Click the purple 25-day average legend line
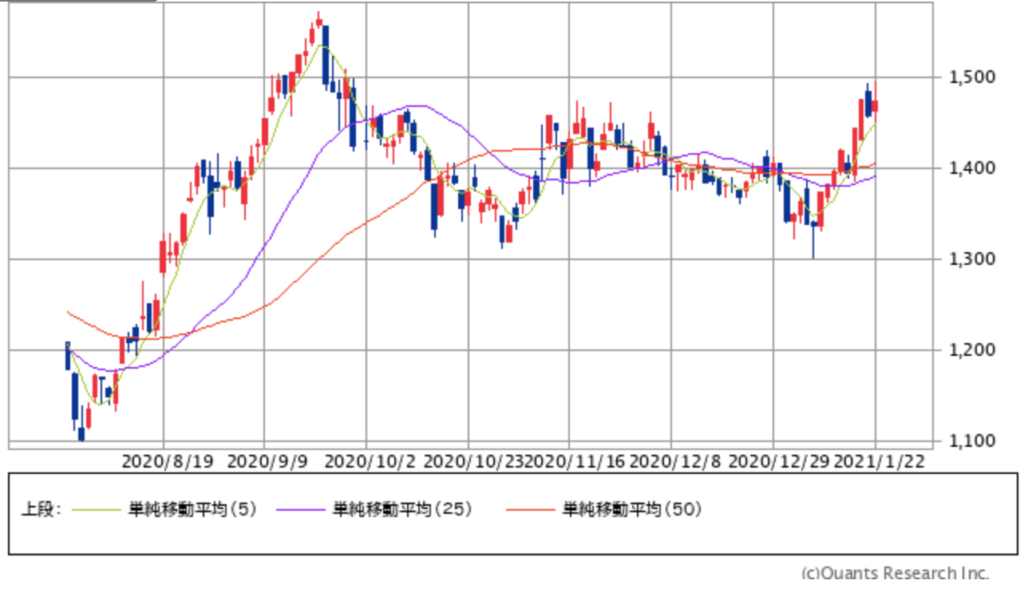The width and height of the screenshot is (1024, 596). pyautogui.click(x=301, y=510)
